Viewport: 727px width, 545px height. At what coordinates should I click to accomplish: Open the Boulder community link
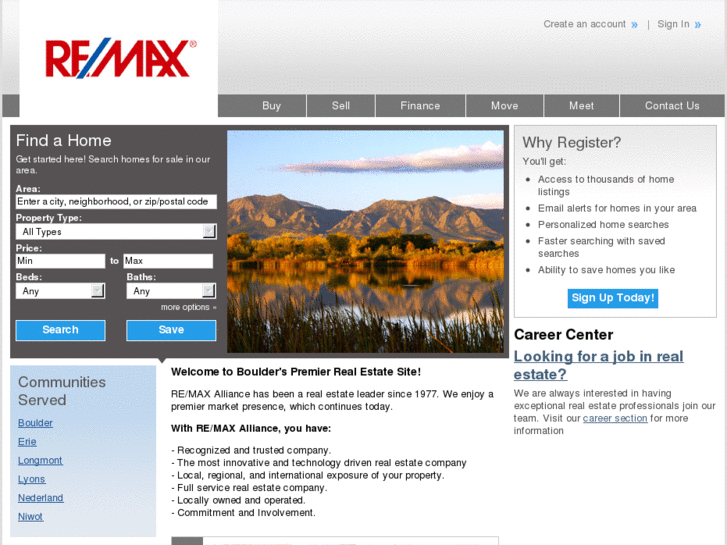[35, 423]
